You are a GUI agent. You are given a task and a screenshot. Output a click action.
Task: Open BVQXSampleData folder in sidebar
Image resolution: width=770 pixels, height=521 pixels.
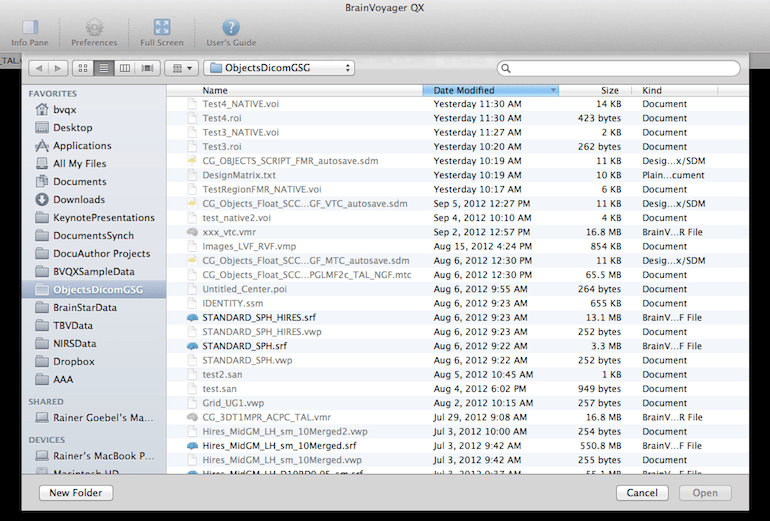pyautogui.click(x=93, y=272)
